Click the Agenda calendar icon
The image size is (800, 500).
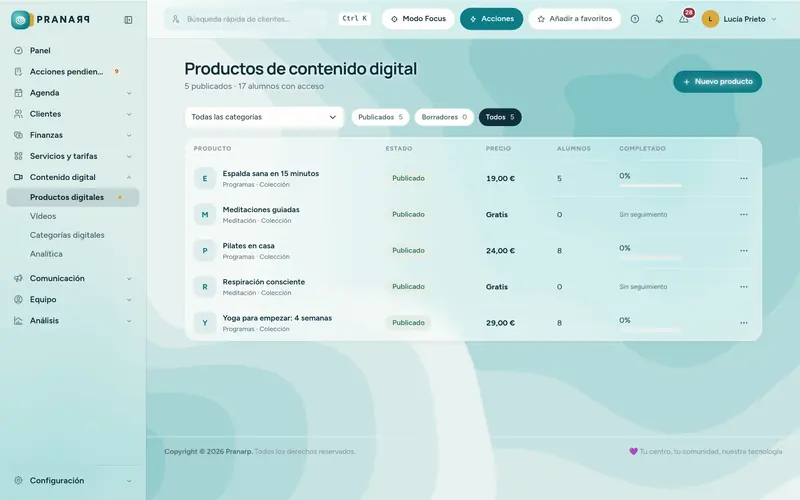(x=18, y=93)
